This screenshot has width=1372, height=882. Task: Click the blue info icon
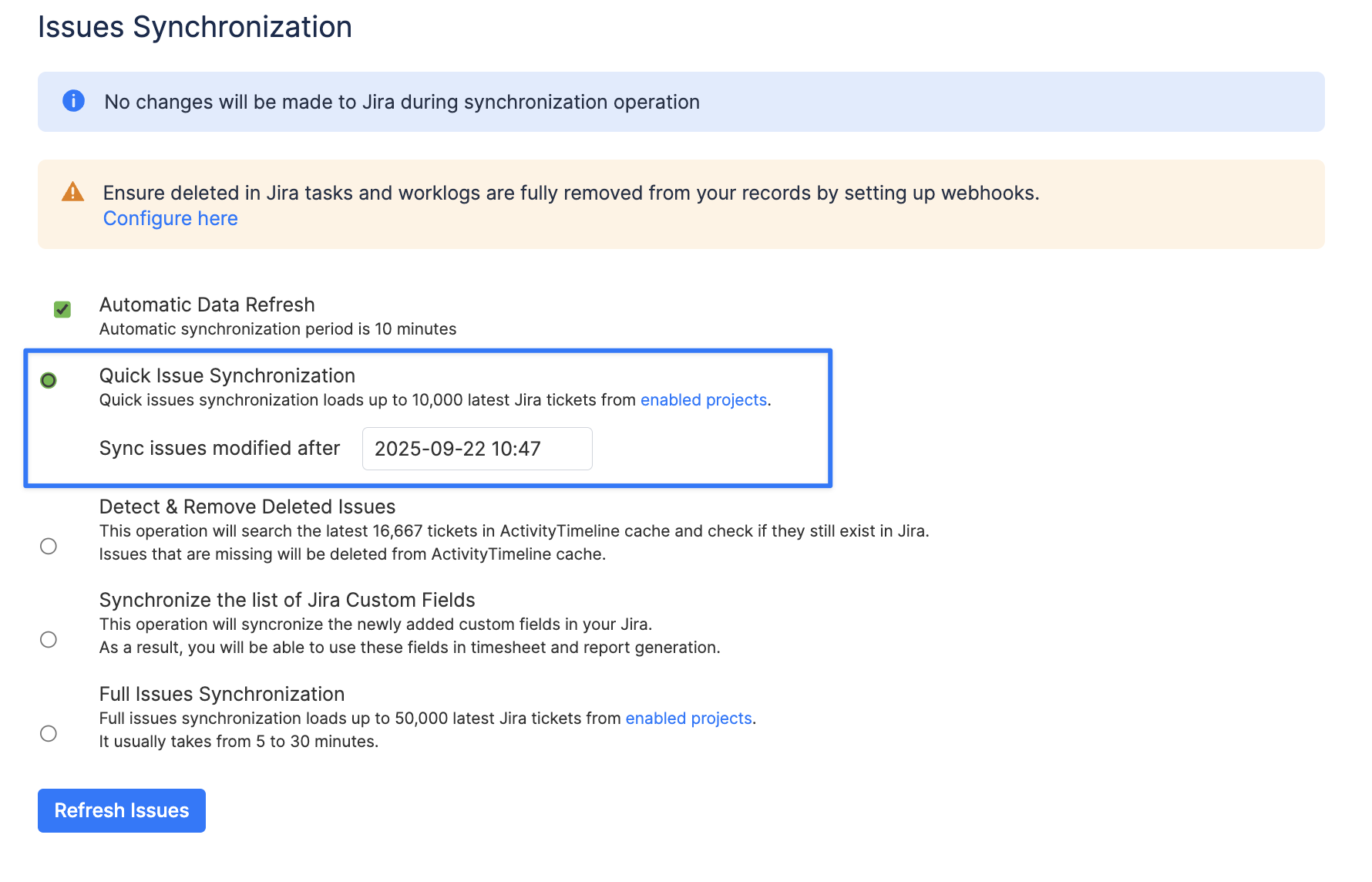click(x=73, y=101)
